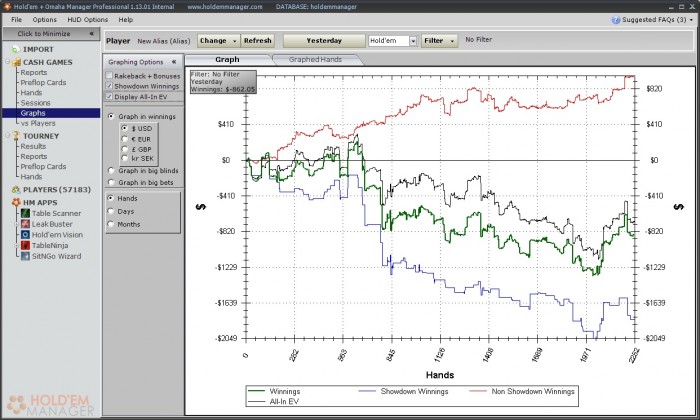
Task: Switch to the Graphed Hands tab
Action: pos(315,59)
